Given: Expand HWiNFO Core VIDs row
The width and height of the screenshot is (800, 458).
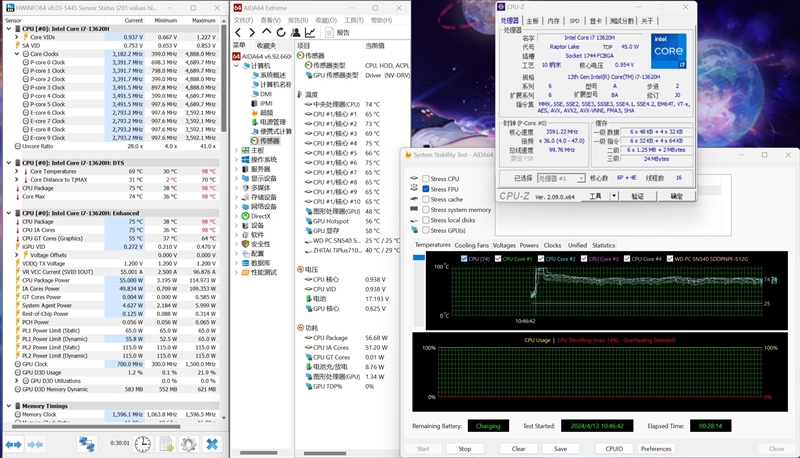Looking at the screenshot, I should (x=17, y=37).
